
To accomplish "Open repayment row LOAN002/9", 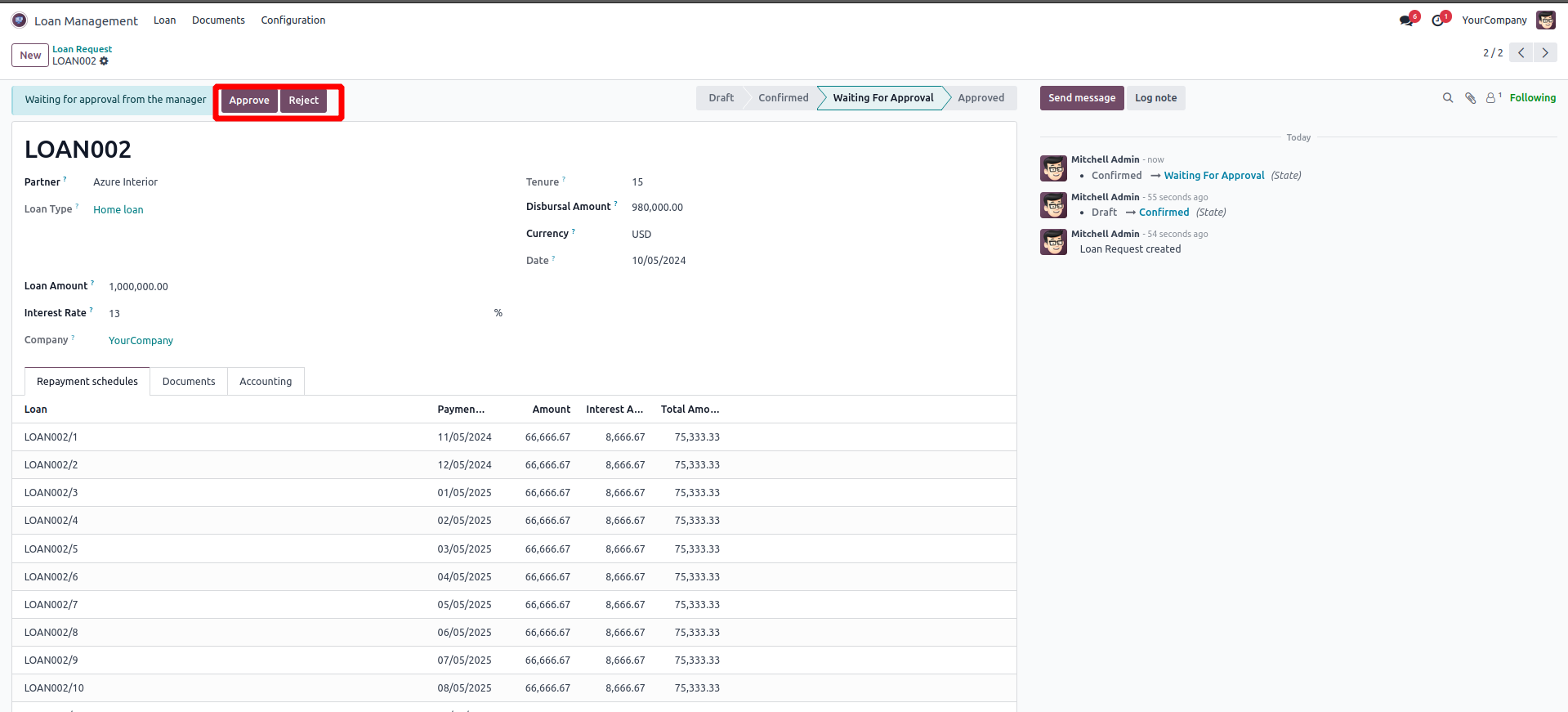I will point(514,661).
